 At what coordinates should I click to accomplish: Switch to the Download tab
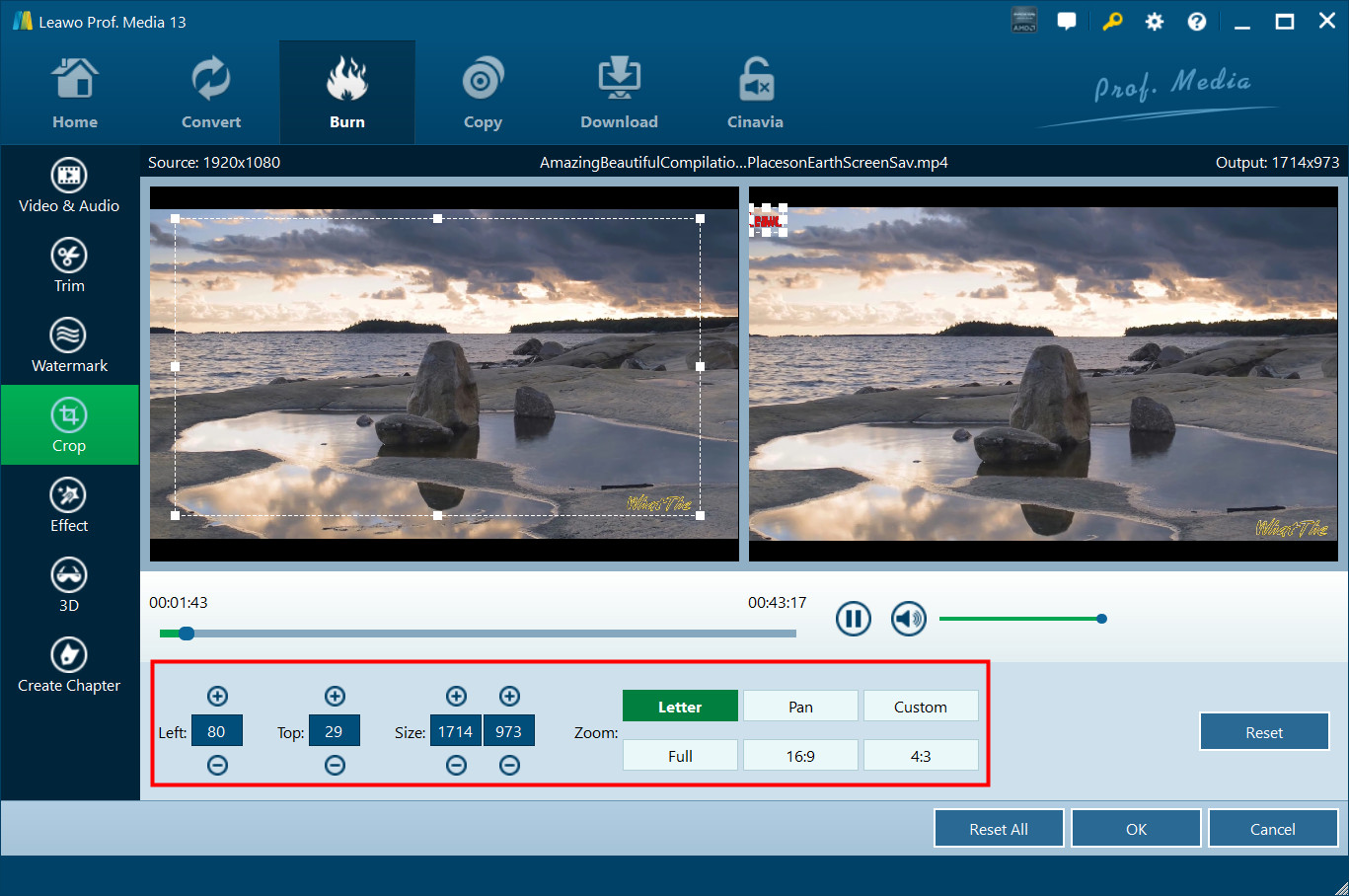coord(619,95)
